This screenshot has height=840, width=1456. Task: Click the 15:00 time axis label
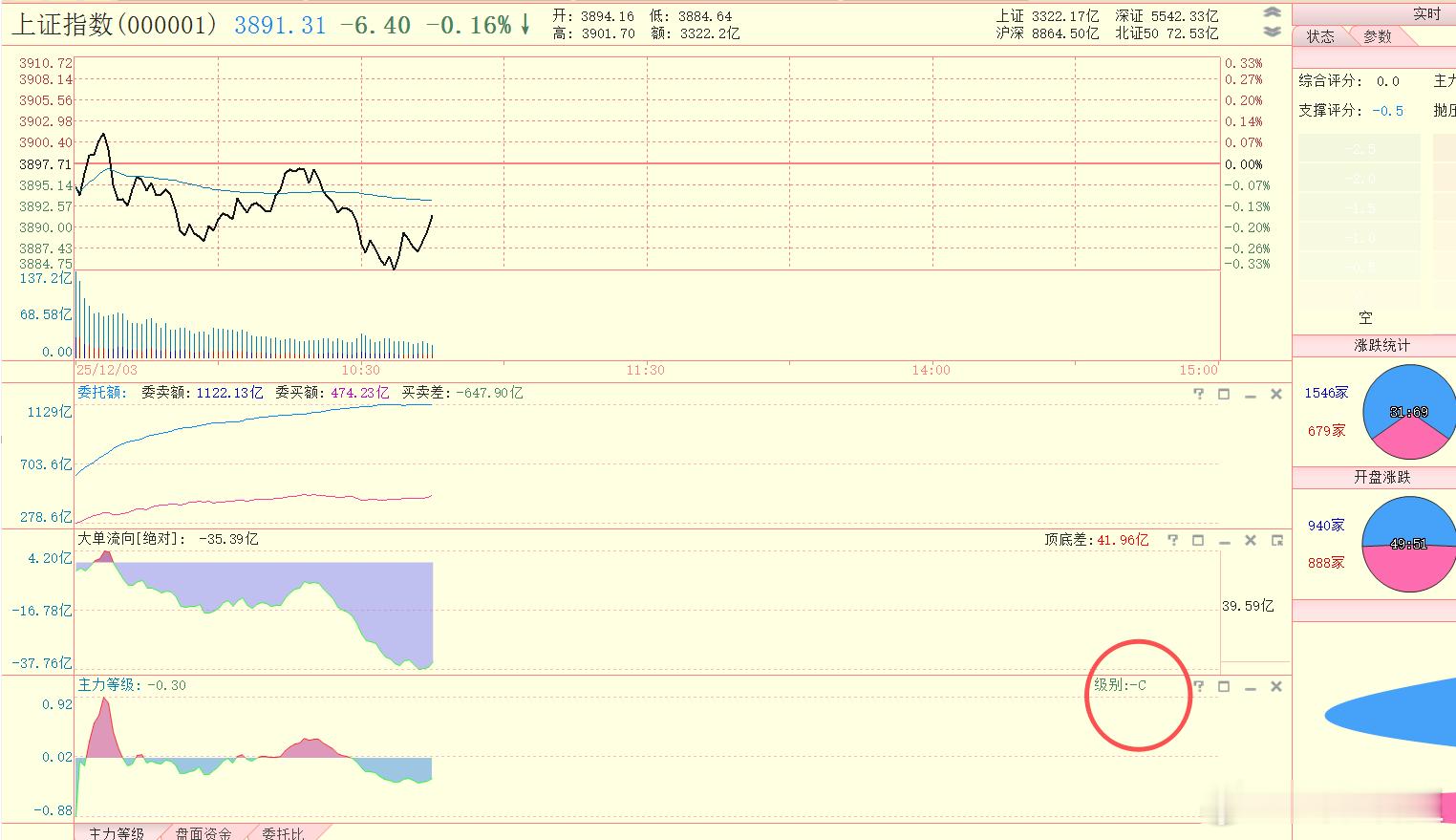(x=1199, y=370)
